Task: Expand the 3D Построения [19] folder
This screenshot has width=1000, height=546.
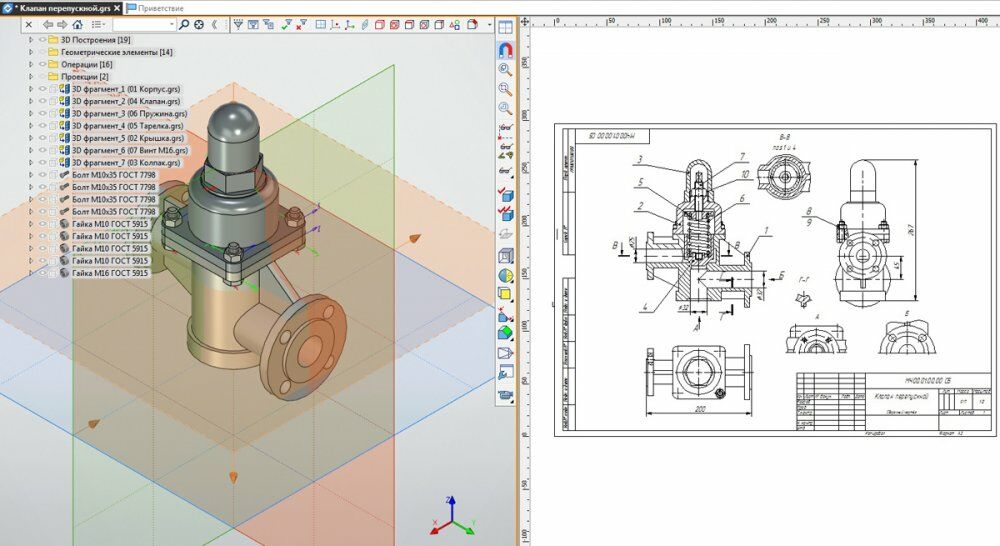Action: pos(31,40)
